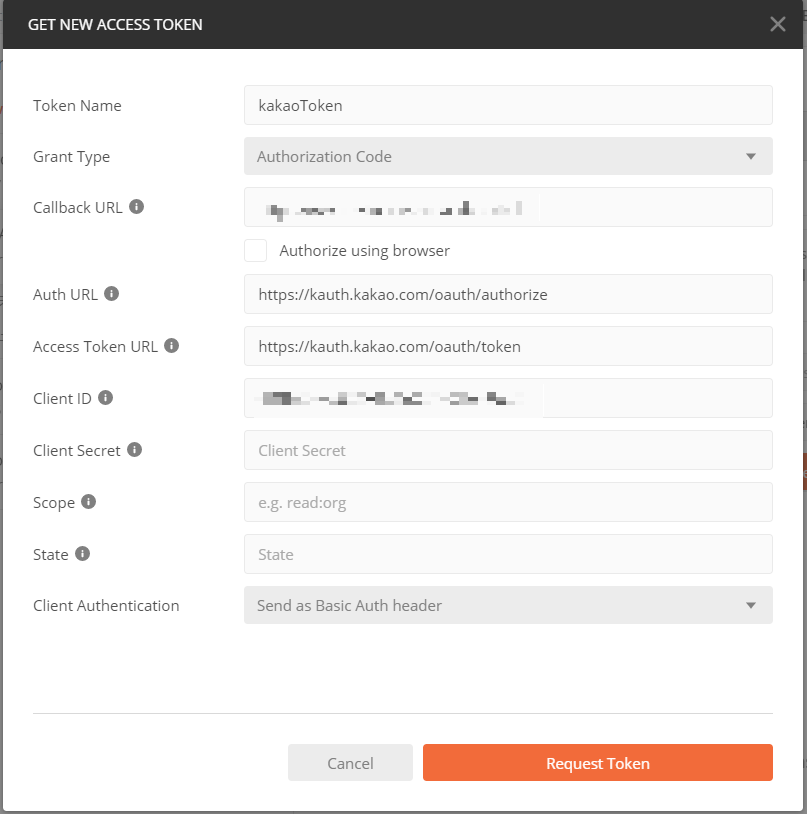
Task: Click the Client ID info icon
Action: click(x=105, y=398)
